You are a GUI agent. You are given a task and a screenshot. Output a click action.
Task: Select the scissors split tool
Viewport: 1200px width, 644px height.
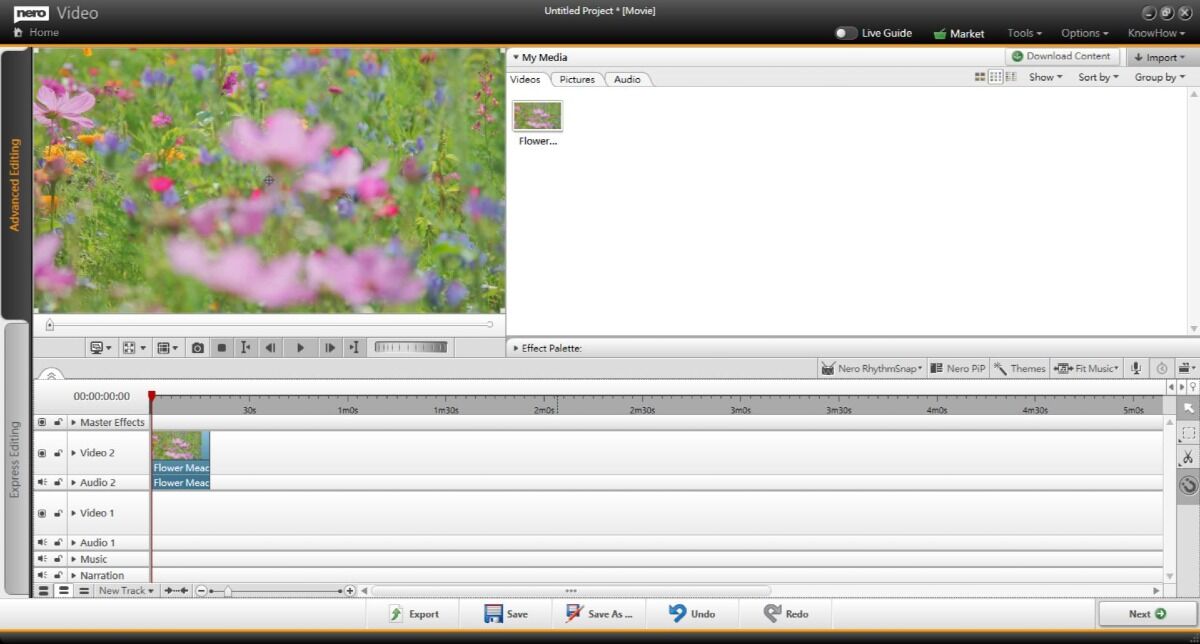tap(1188, 457)
